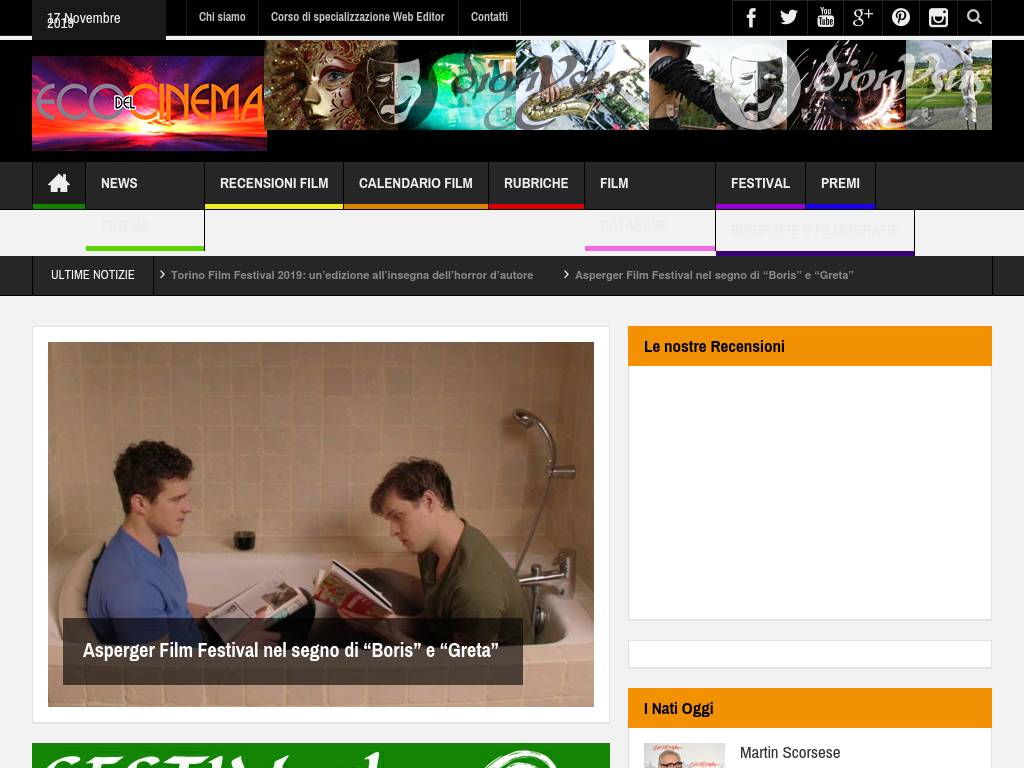The image size is (1024, 768).
Task: Go to homepage via house icon
Action: click(59, 184)
